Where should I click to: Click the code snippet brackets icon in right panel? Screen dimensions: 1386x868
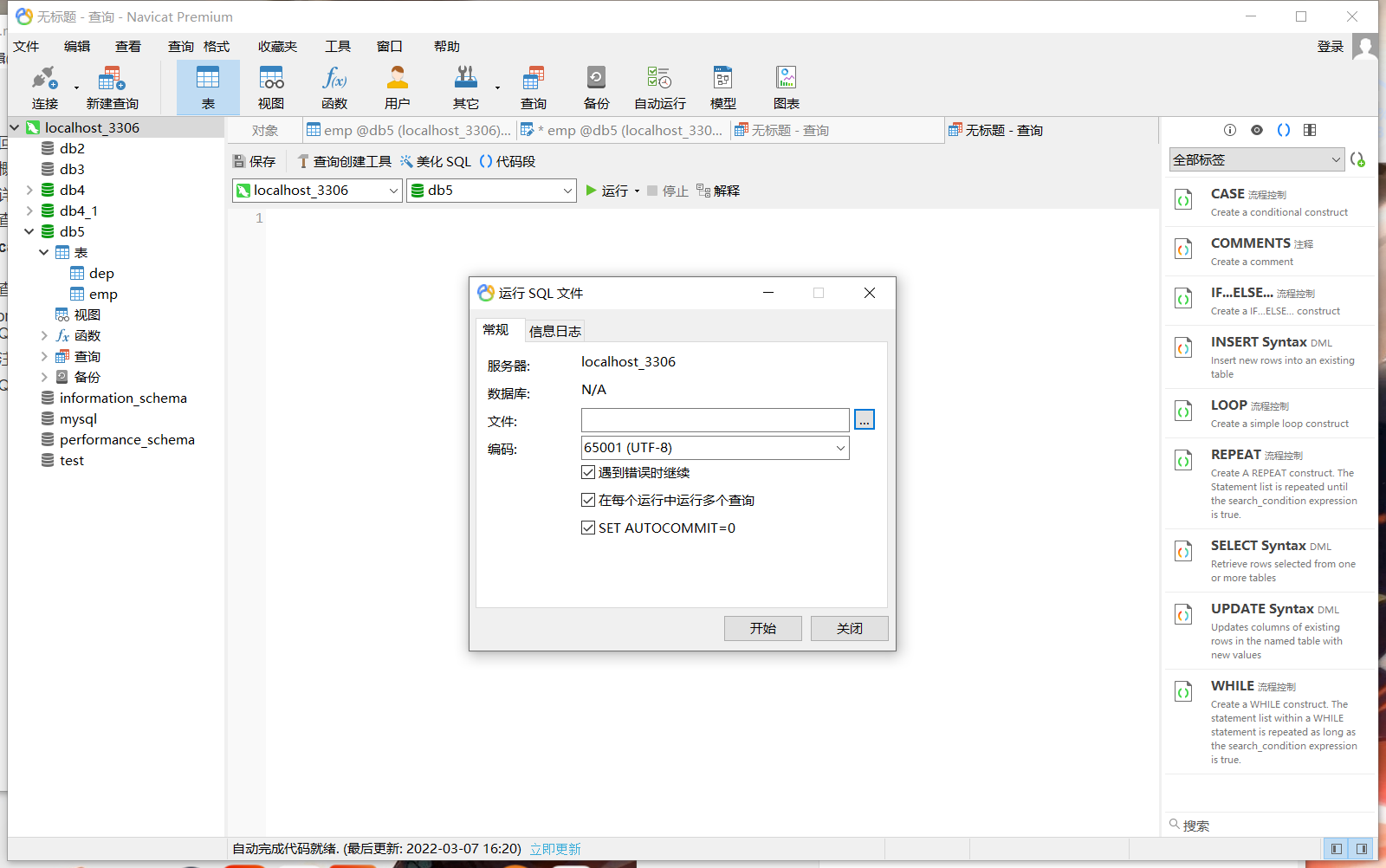[x=1284, y=130]
